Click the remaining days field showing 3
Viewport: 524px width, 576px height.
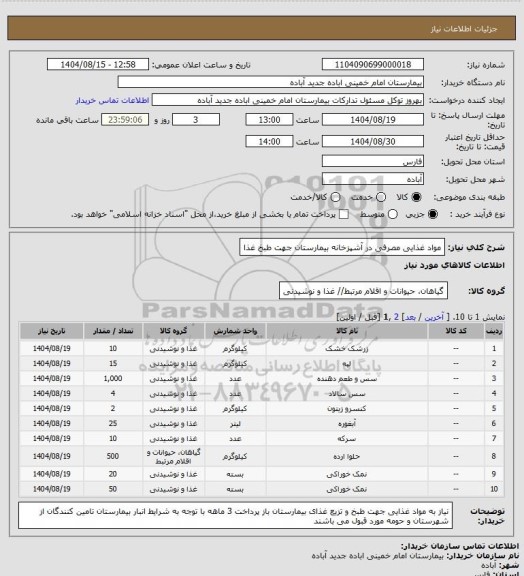(x=196, y=120)
